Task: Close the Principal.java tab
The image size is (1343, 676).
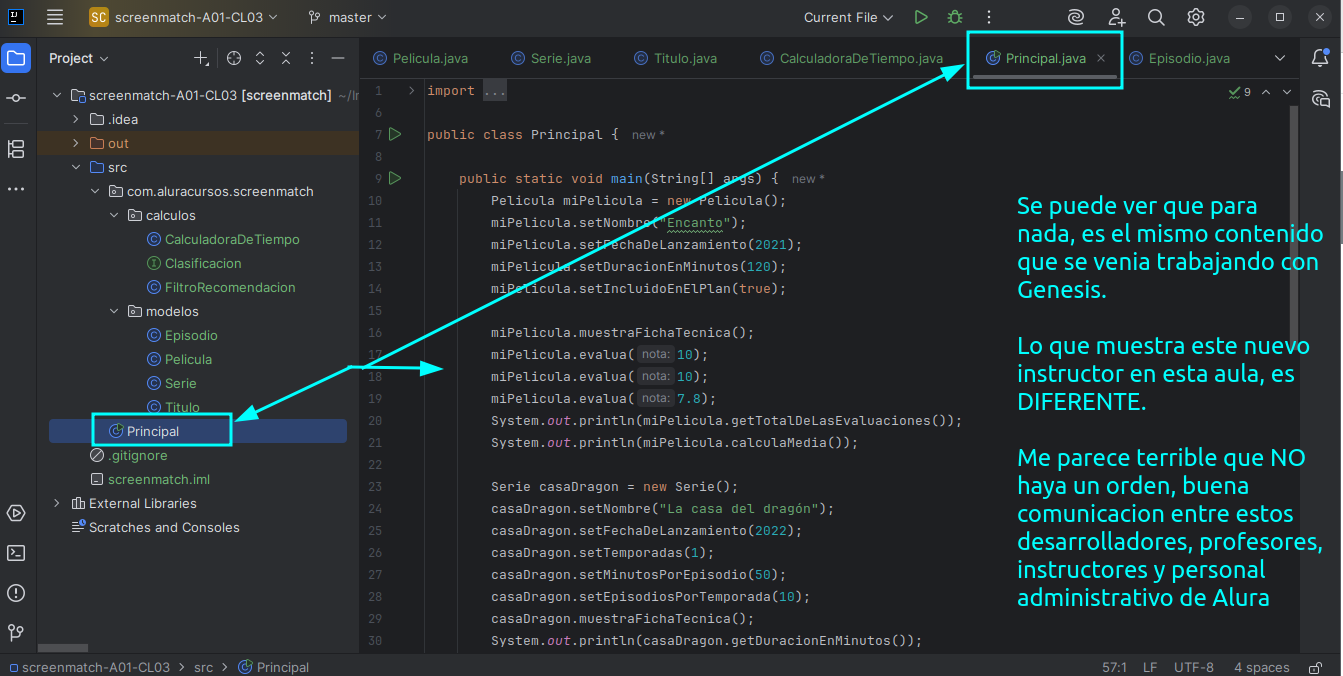Action: 1101,58
